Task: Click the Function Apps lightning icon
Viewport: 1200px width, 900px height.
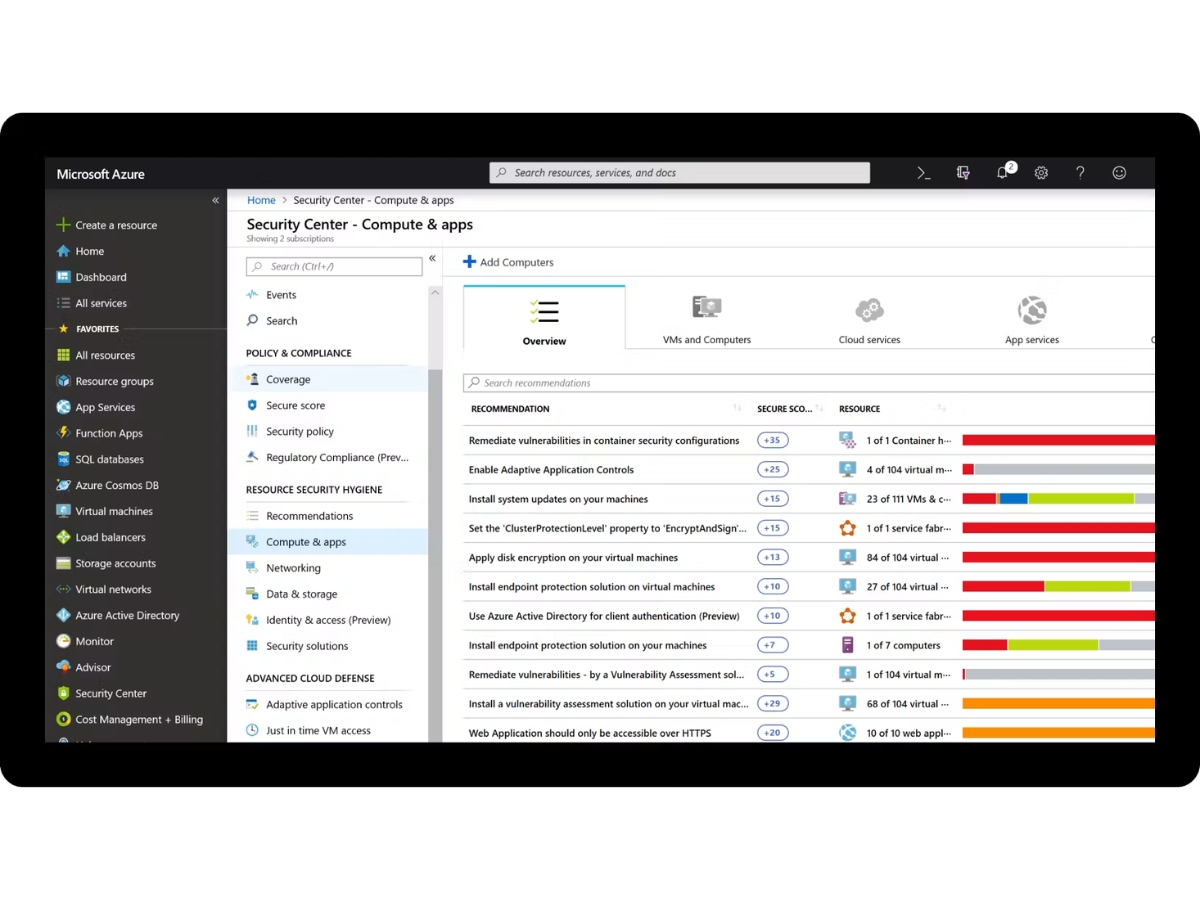Action: [x=64, y=433]
